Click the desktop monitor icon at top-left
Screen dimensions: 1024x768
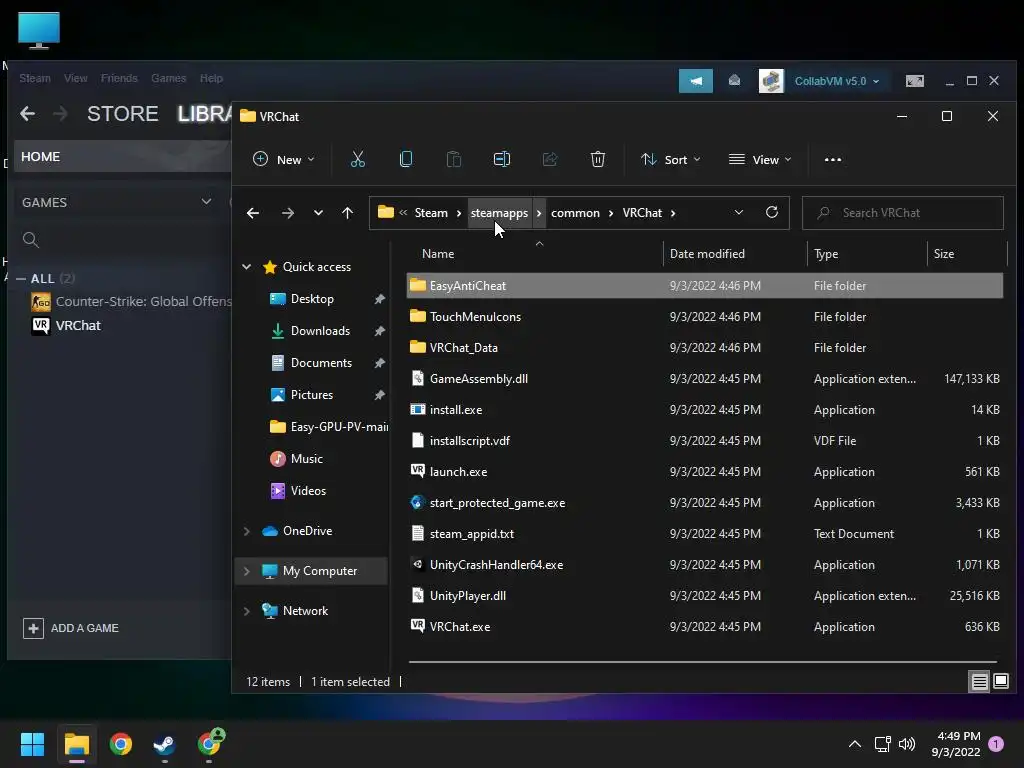pyautogui.click(x=39, y=30)
